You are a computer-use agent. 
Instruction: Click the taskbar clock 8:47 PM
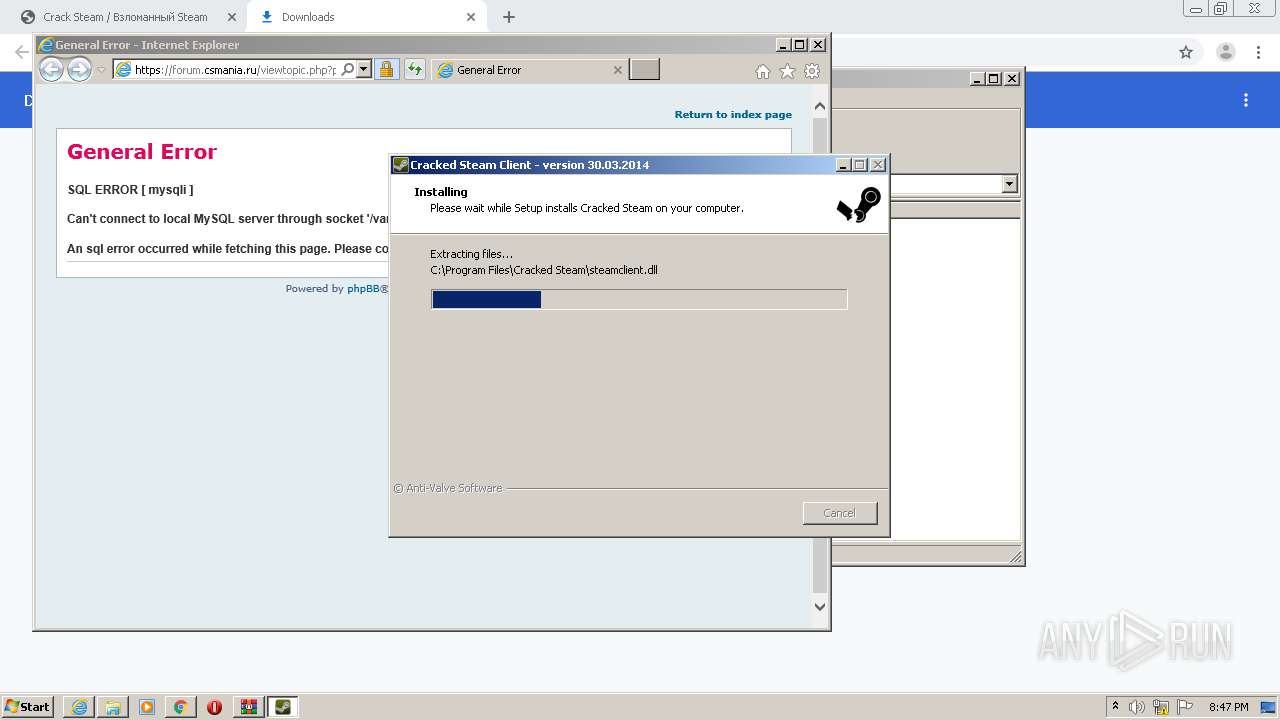[1228, 707]
